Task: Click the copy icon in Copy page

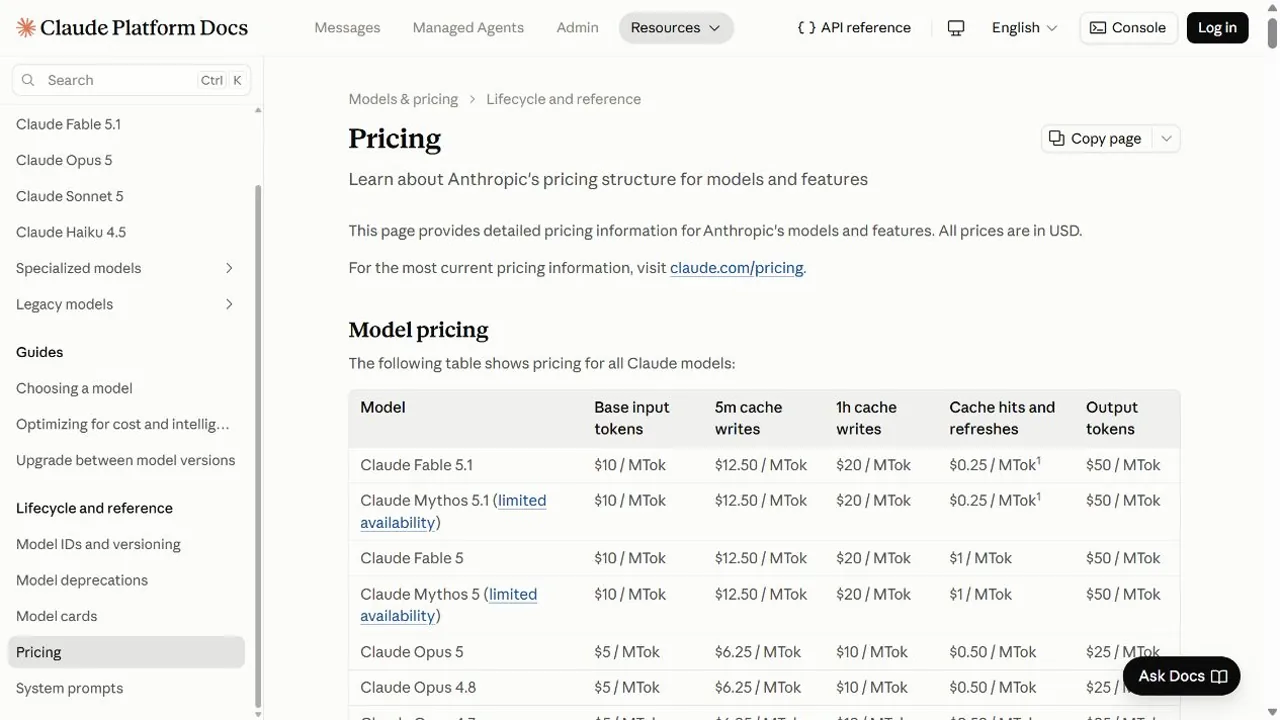Action: click(1056, 138)
